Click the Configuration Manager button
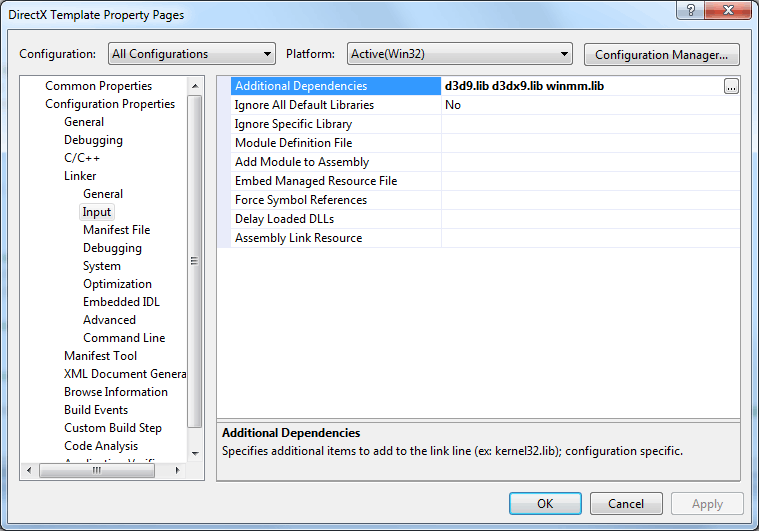The image size is (759, 531). (661, 55)
